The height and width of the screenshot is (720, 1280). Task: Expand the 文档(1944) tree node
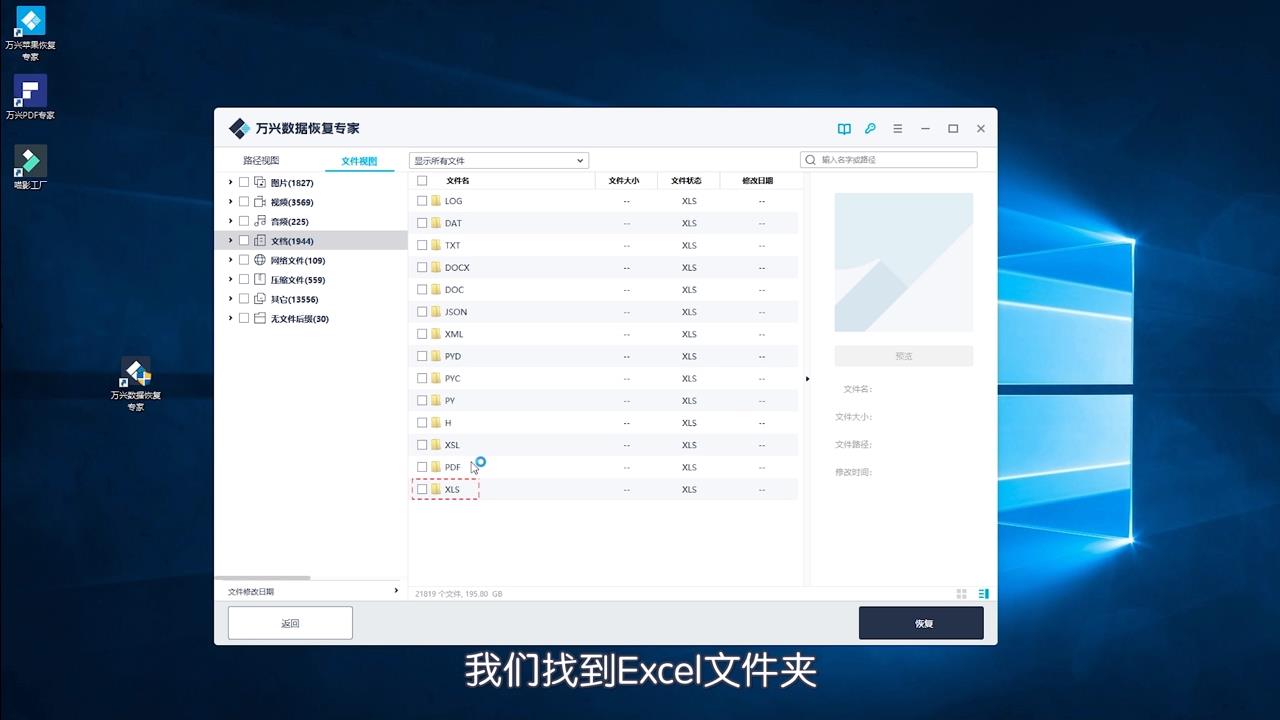point(230,241)
